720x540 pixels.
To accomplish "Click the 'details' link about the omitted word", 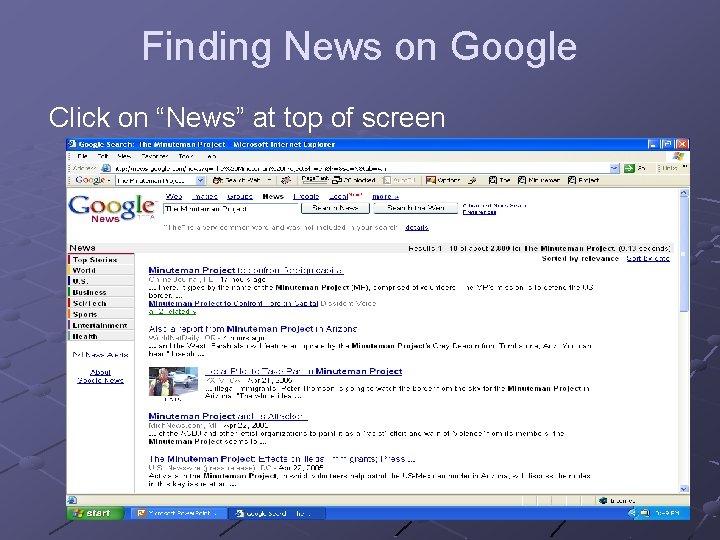I will pyautogui.click(x=416, y=227).
